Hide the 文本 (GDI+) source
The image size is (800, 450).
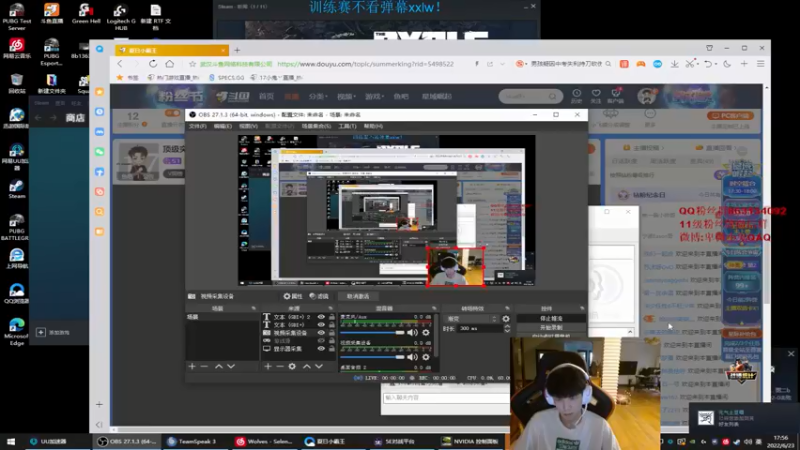pos(321,324)
